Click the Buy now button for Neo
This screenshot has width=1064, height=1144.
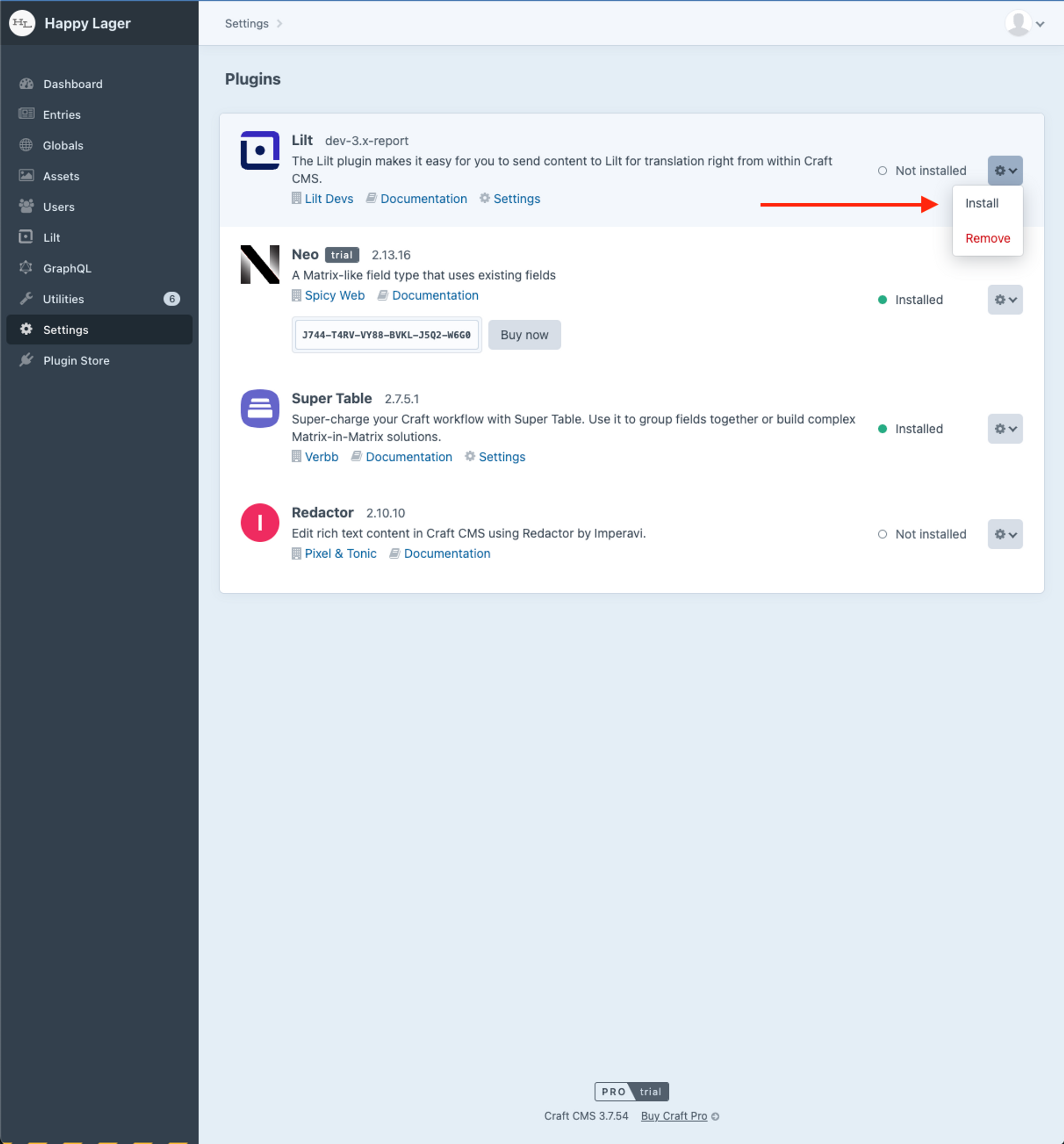click(523, 335)
